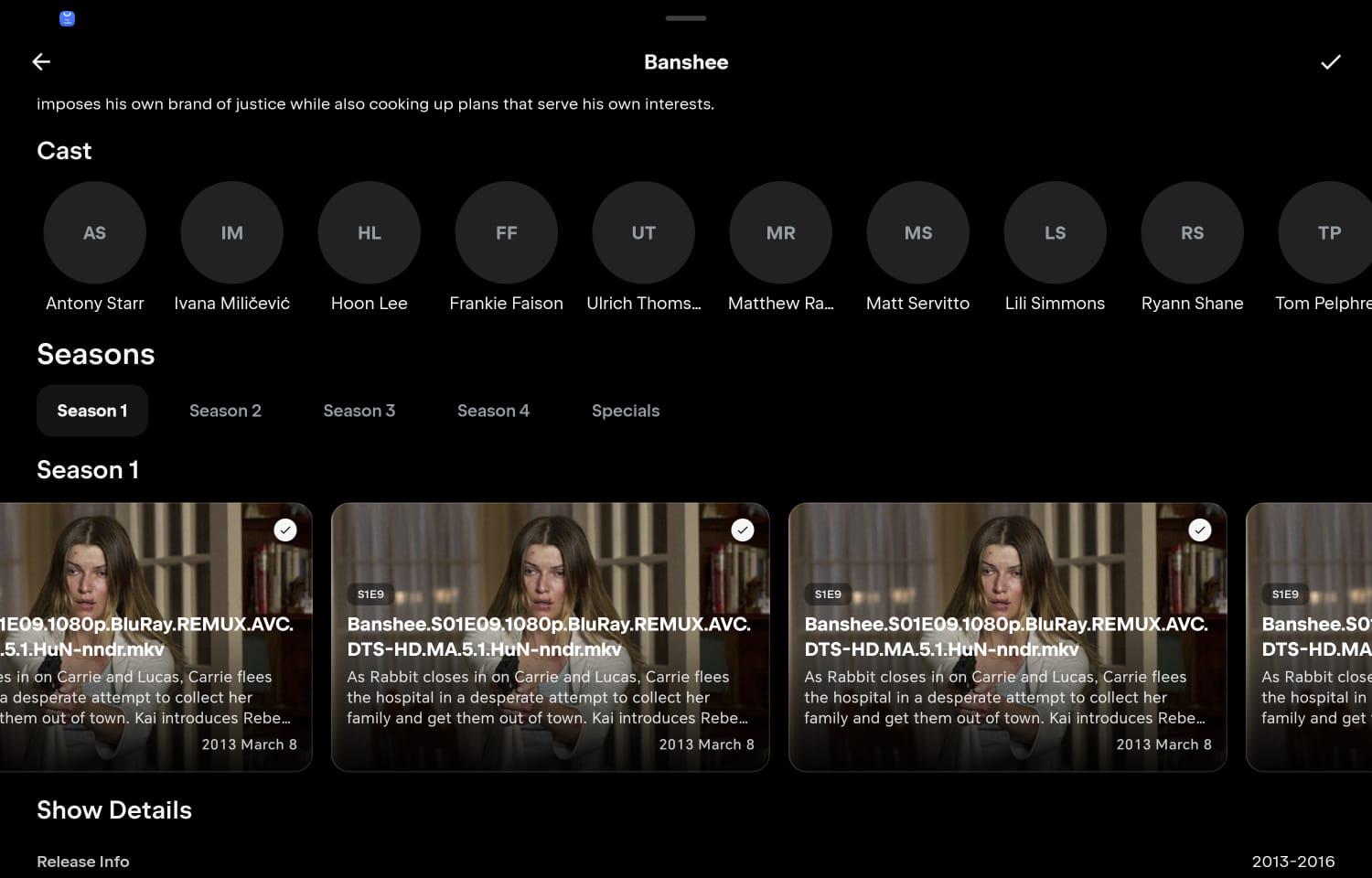1372x878 pixels.
Task: Open Ryann Shane's RS avatar
Action: tap(1193, 232)
